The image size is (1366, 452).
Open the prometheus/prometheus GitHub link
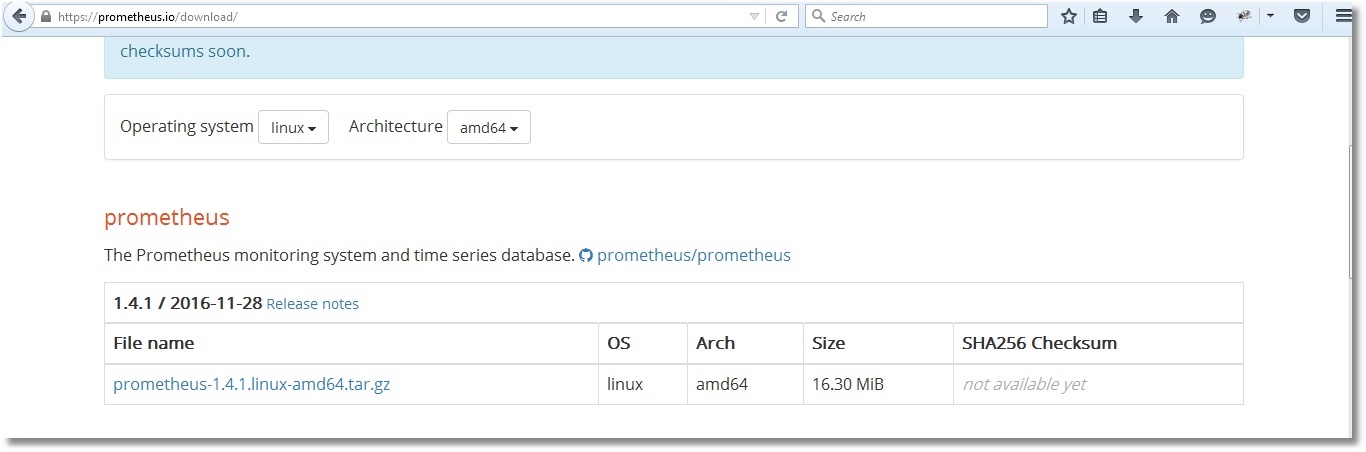pos(693,255)
